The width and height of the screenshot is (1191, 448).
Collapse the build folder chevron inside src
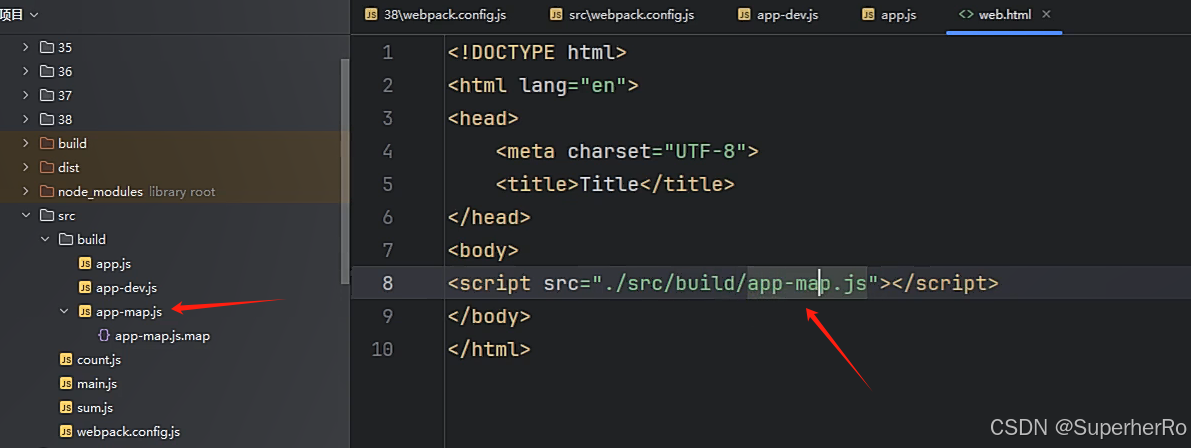coord(45,240)
